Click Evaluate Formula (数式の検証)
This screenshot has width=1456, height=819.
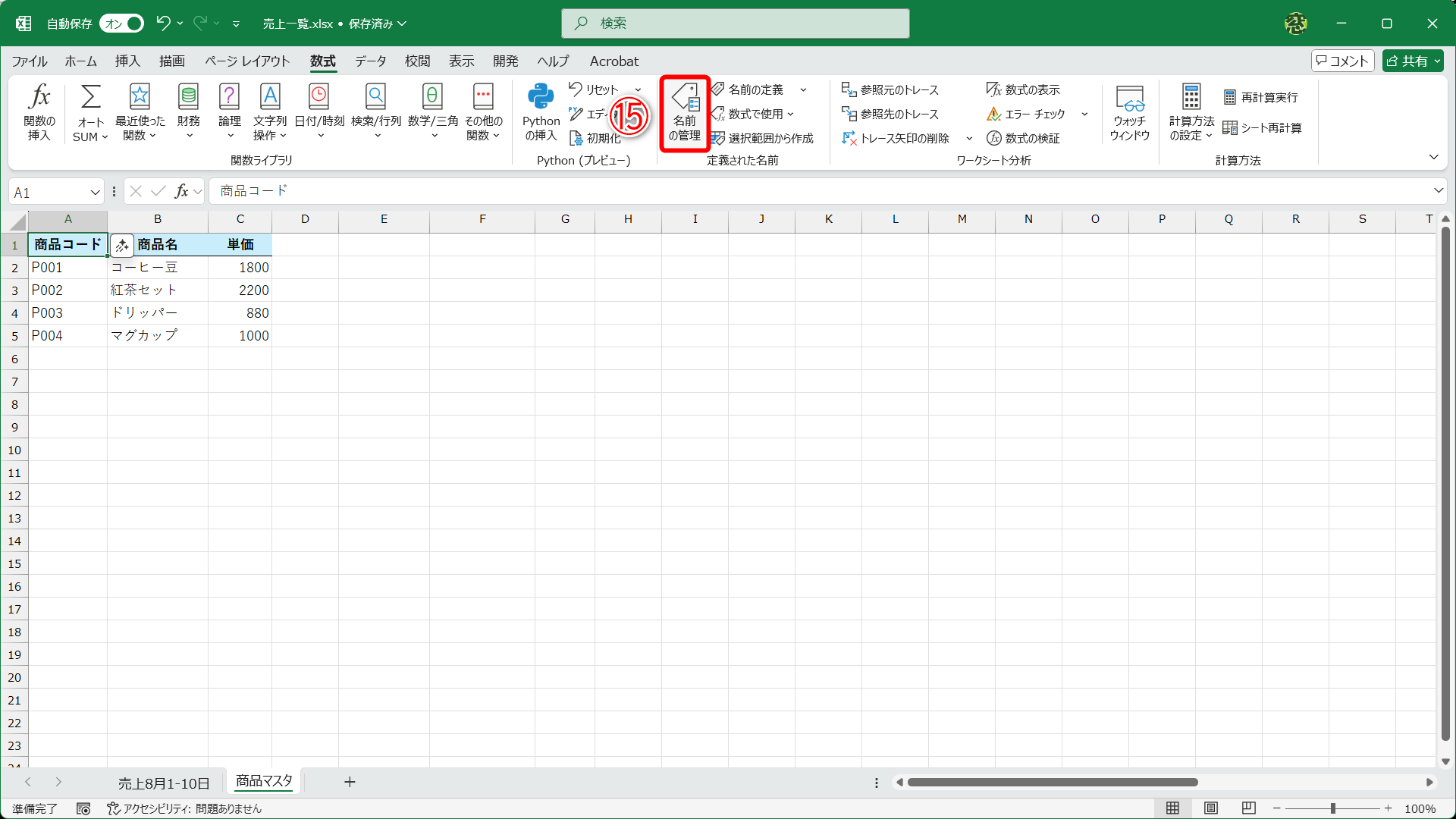(x=1023, y=138)
